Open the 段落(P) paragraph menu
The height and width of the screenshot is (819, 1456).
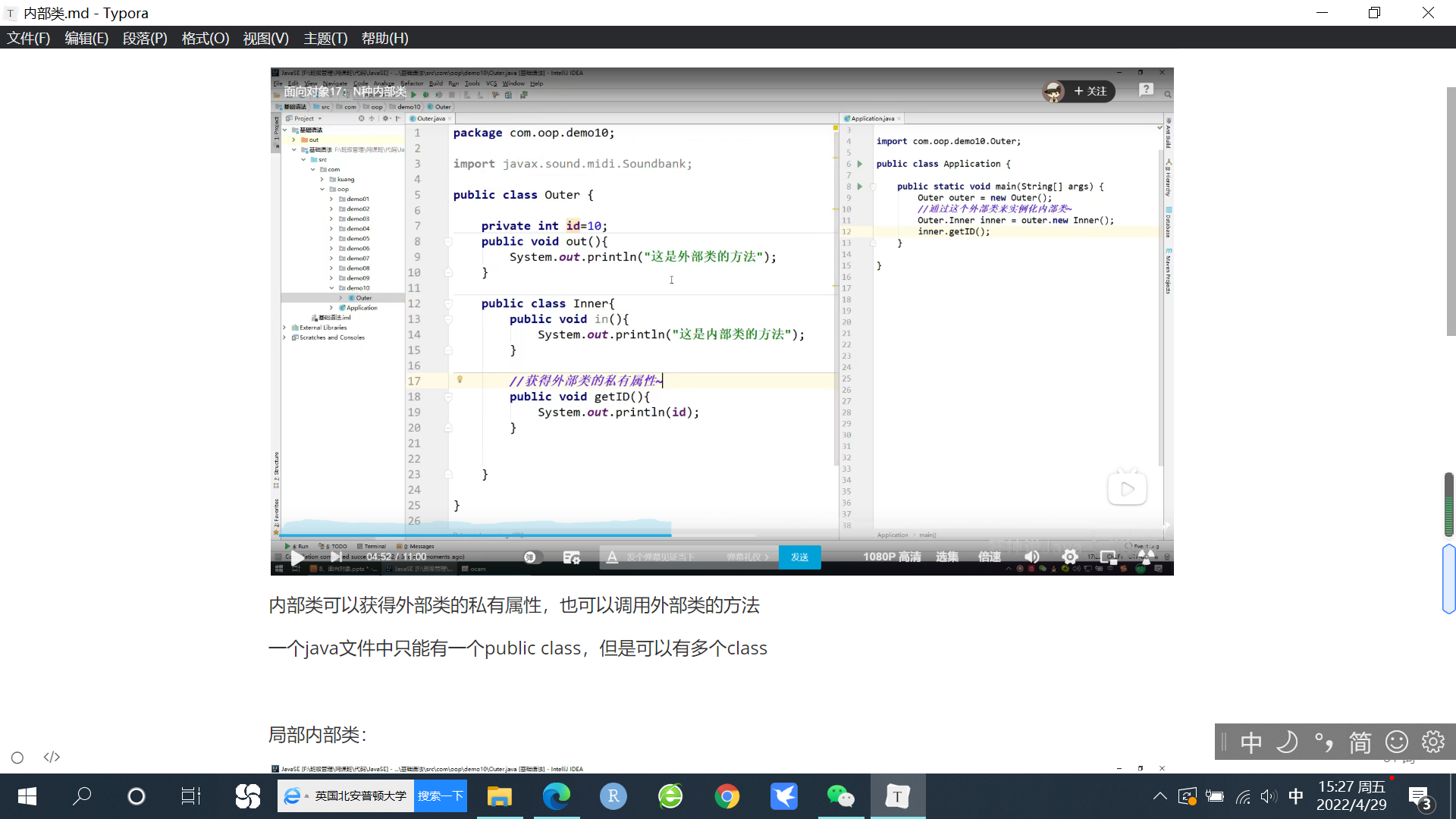[x=145, y=38]
